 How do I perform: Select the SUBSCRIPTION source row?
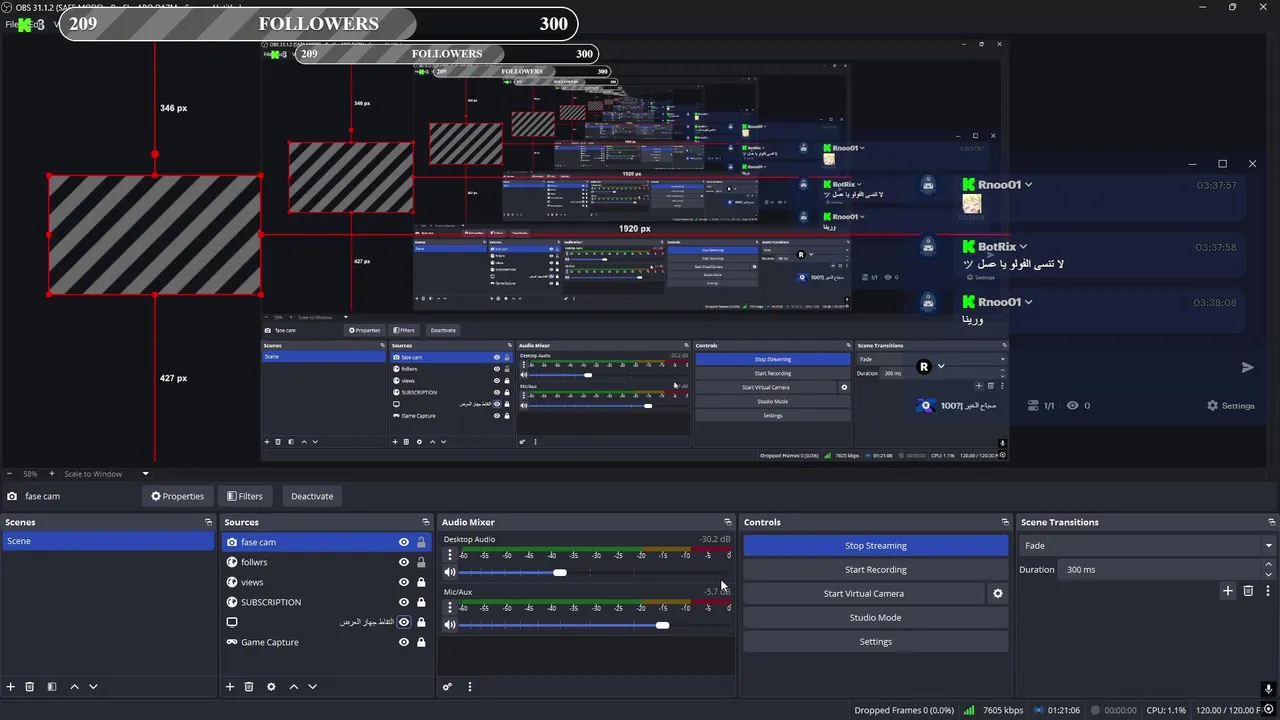point(327,602)
